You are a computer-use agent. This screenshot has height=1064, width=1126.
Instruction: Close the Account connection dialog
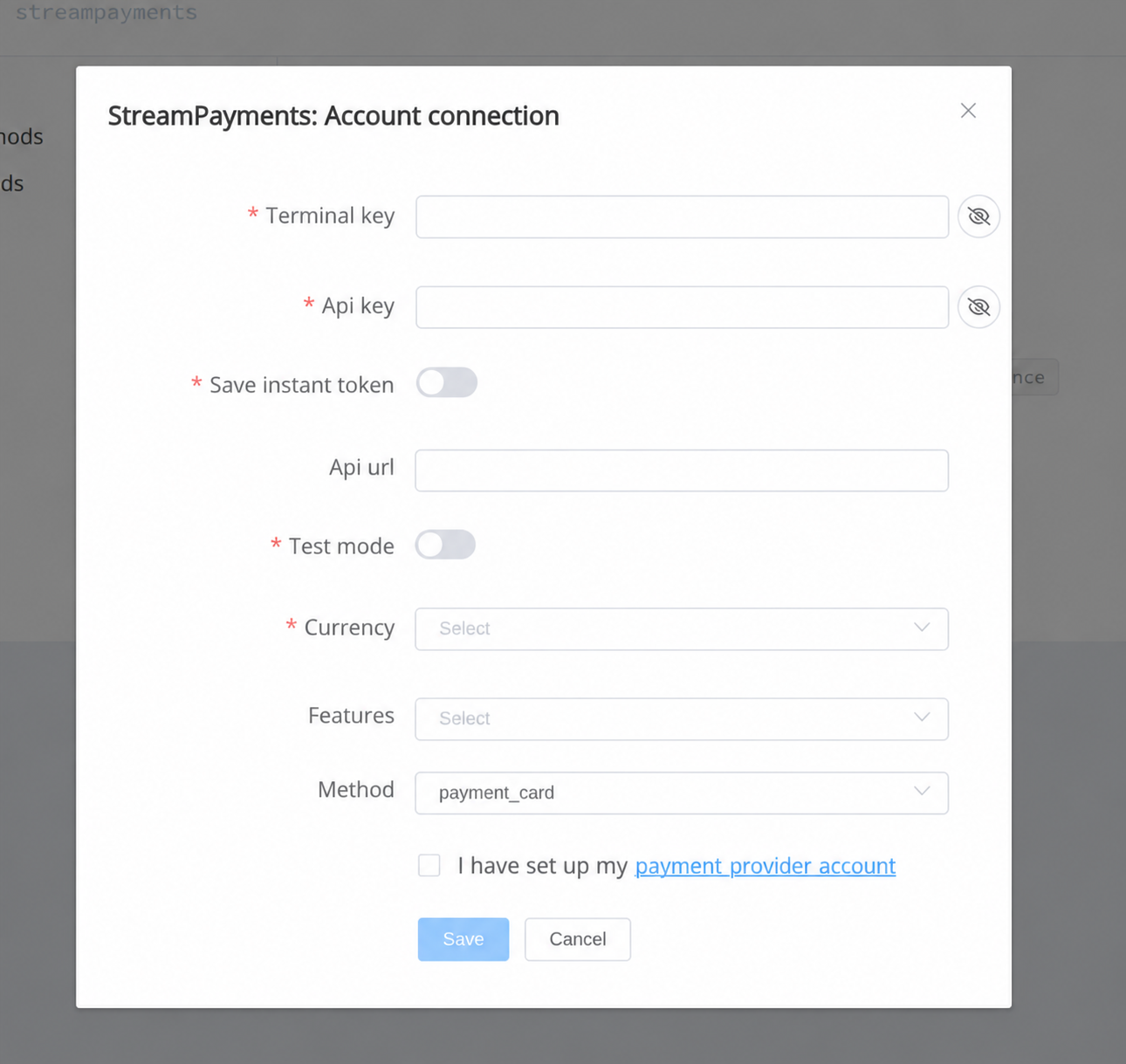point(968,111)
